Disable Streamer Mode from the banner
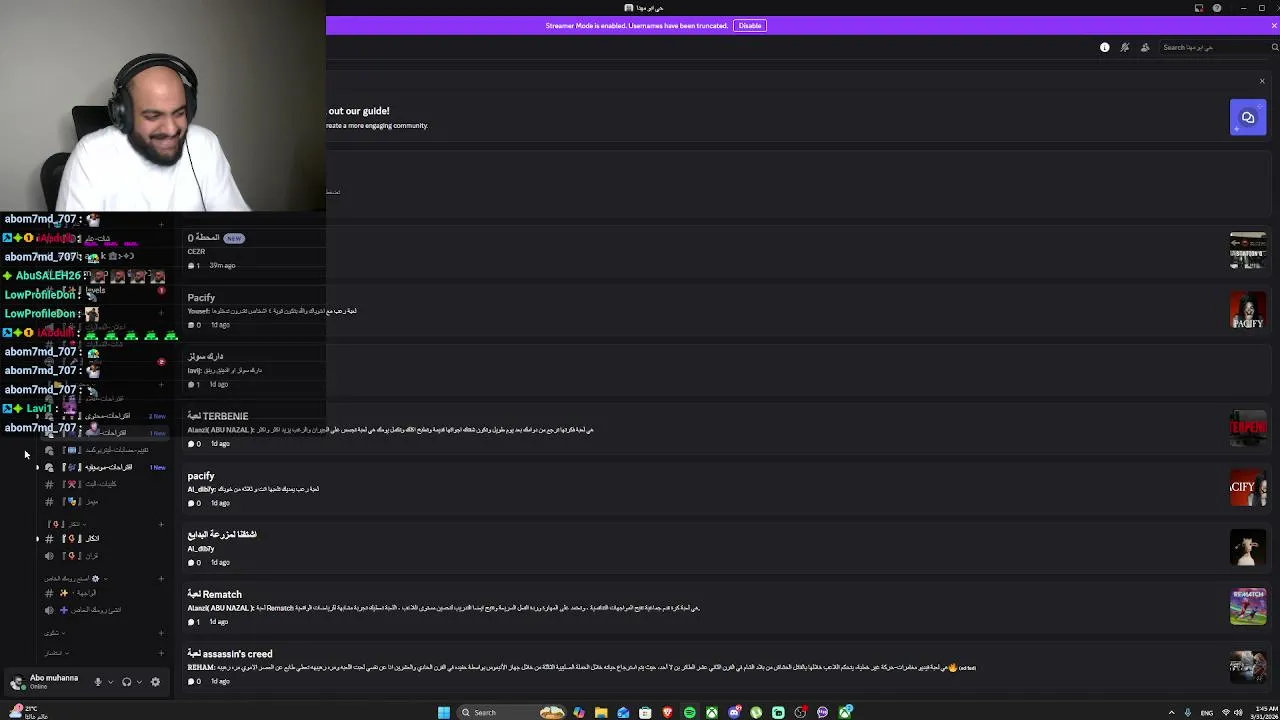 (750, 25)
